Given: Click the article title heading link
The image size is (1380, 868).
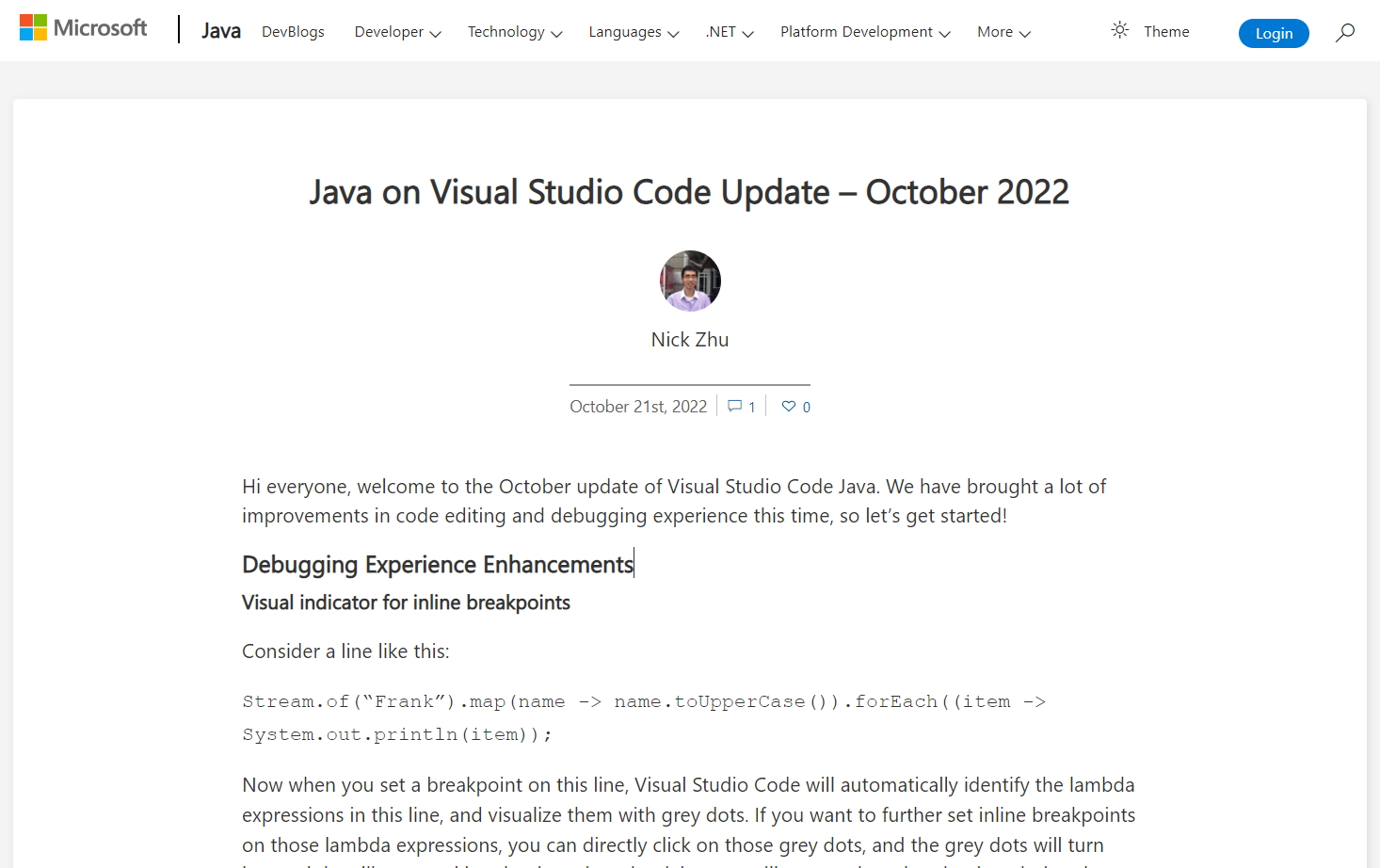Looking at the screenshot, I should tap(689, 192).
